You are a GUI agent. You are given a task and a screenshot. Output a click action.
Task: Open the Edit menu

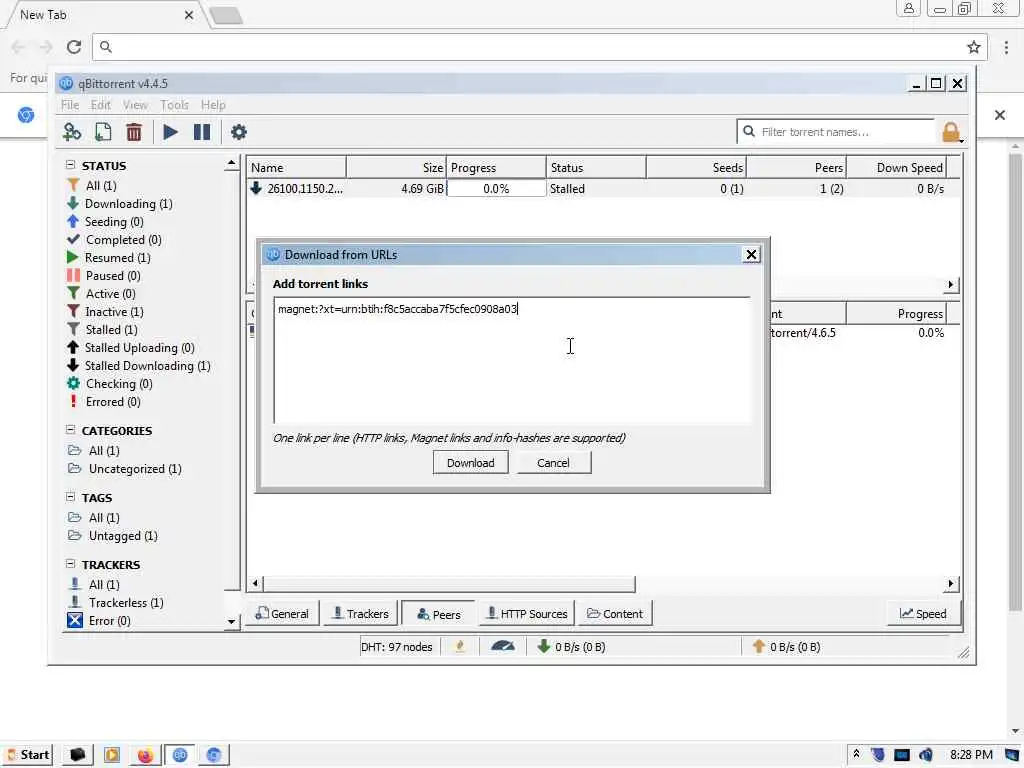101,104
